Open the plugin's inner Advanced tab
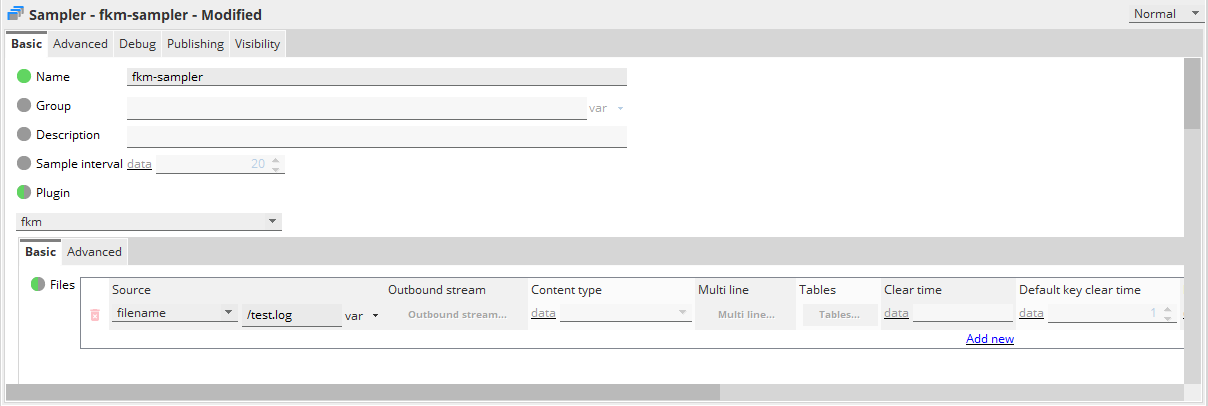 pos(94,252)
